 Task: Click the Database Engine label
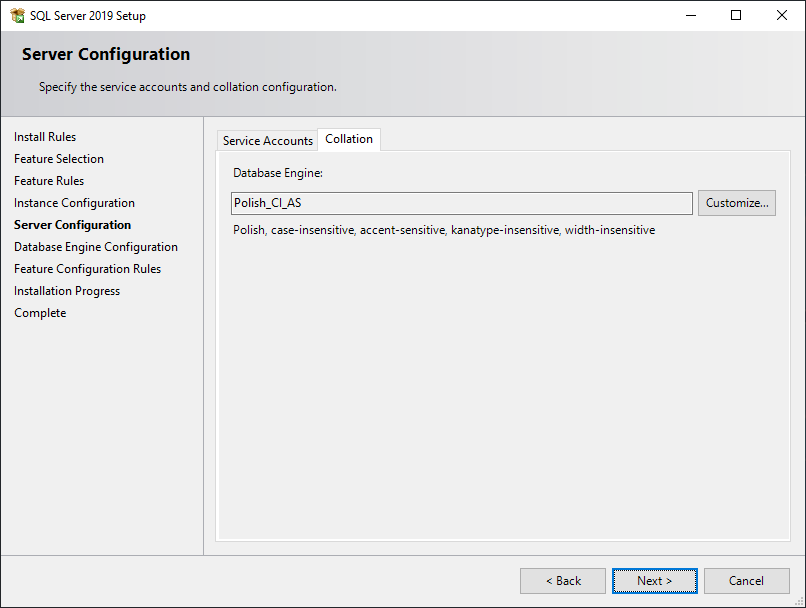coord(278,173)
